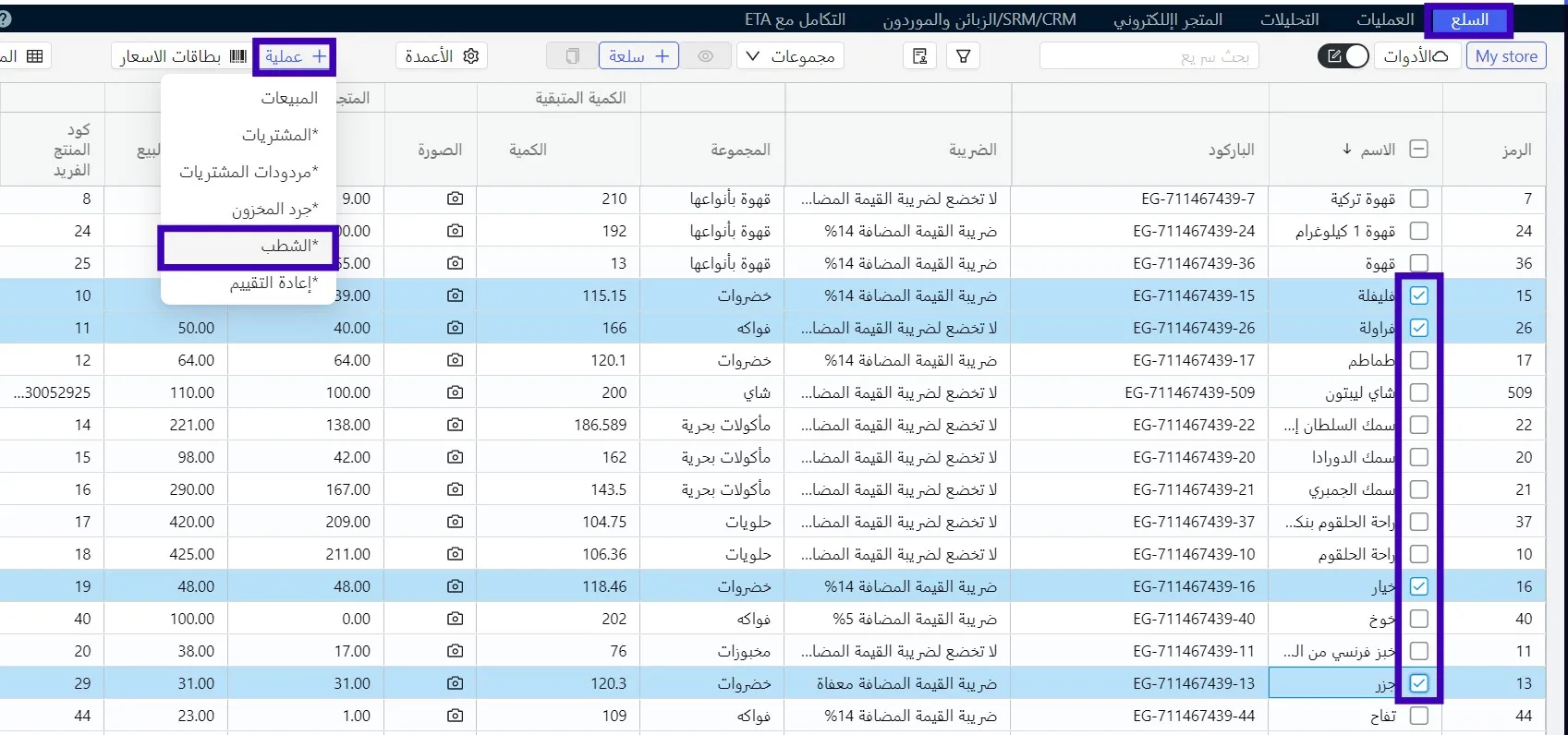
Task: Open camera image icon for فراولة row
Action: point(455,328)
